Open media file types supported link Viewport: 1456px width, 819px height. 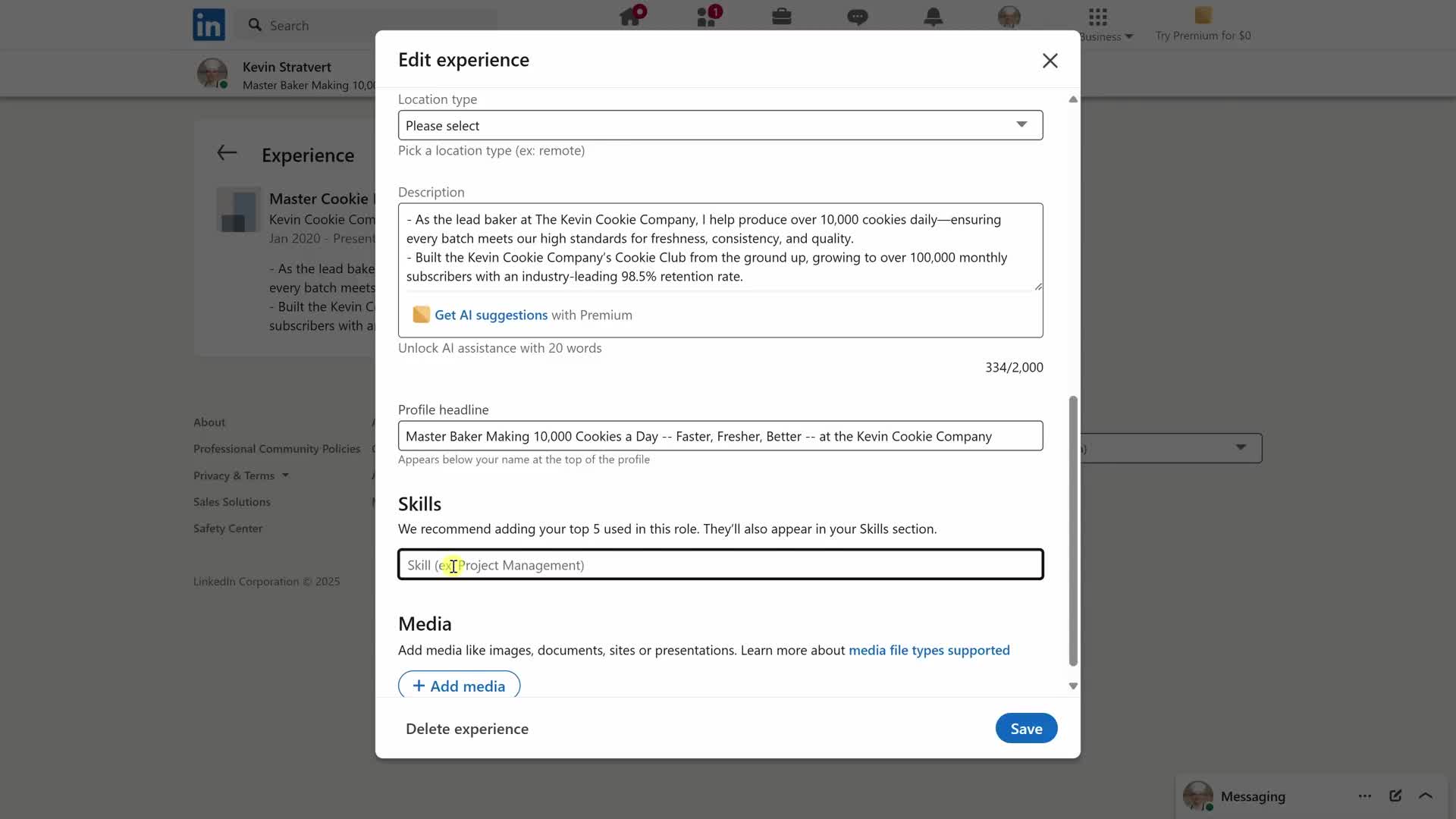point(929,650)
